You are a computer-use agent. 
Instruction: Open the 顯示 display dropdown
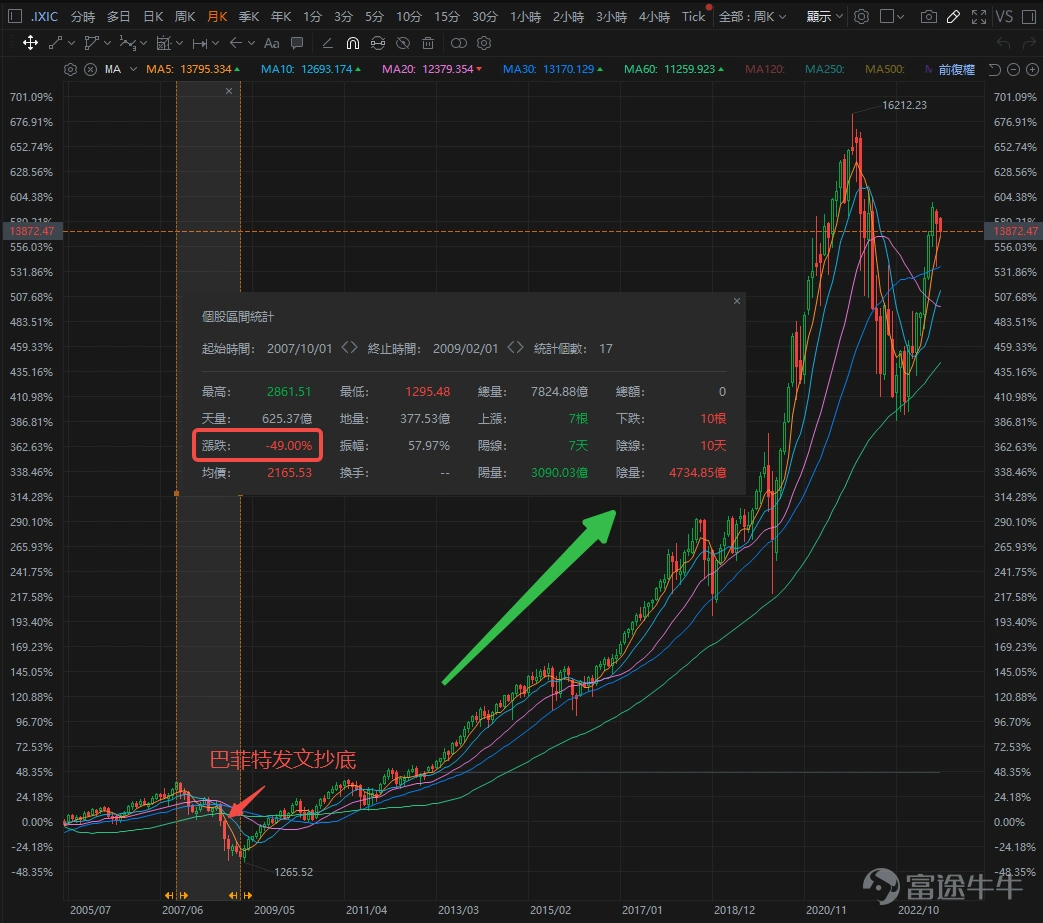[x=825, y=17]
